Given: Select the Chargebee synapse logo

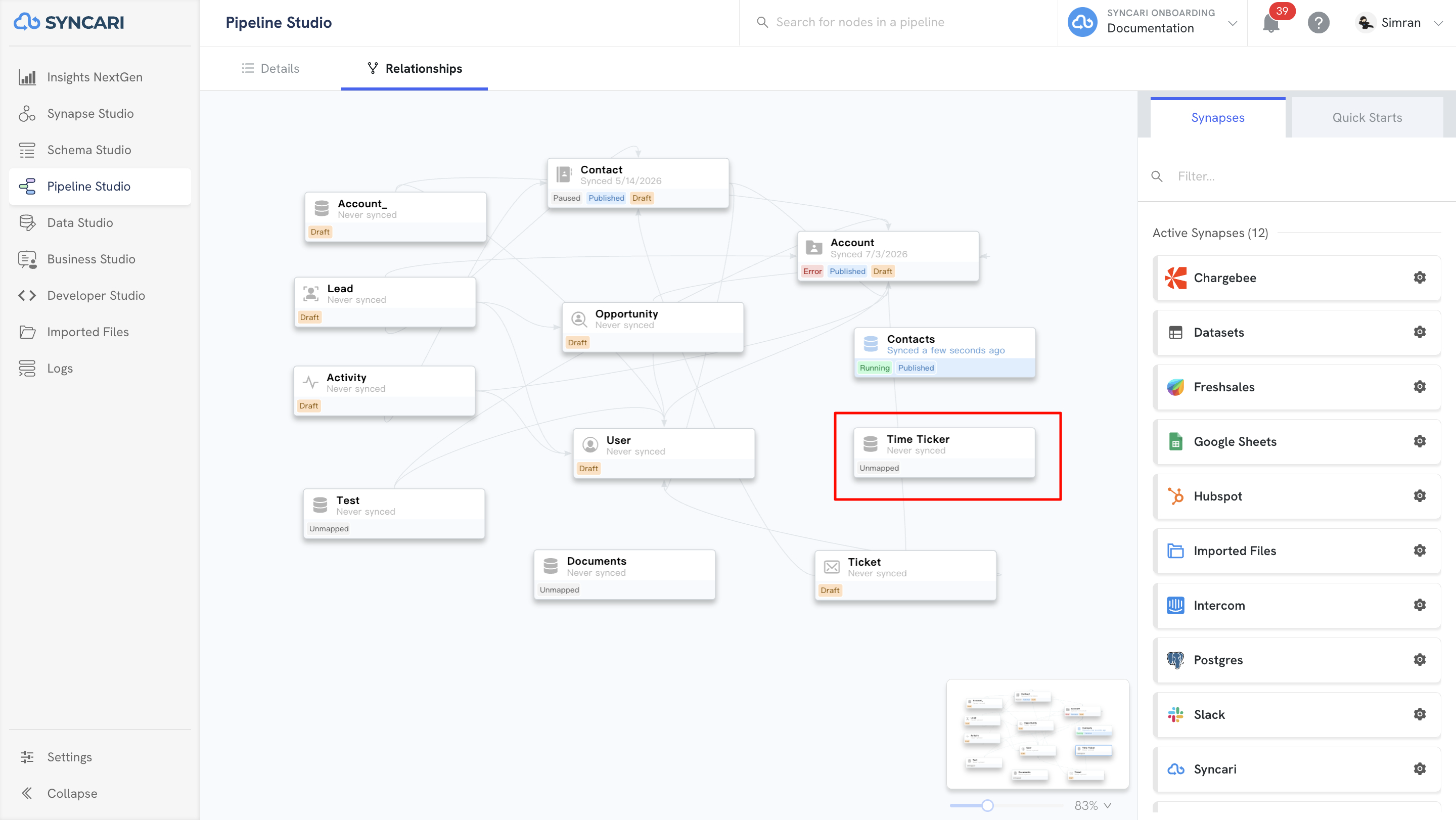Looking at the screenshot, I should [x=1175, y=278].
